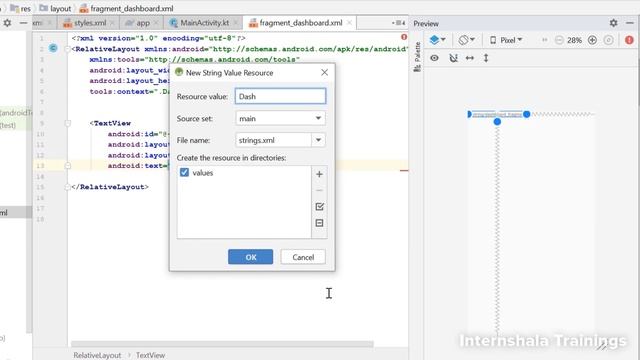Toggle autoconnect magnet icon
640x360 pixels.
pos(453,58)
